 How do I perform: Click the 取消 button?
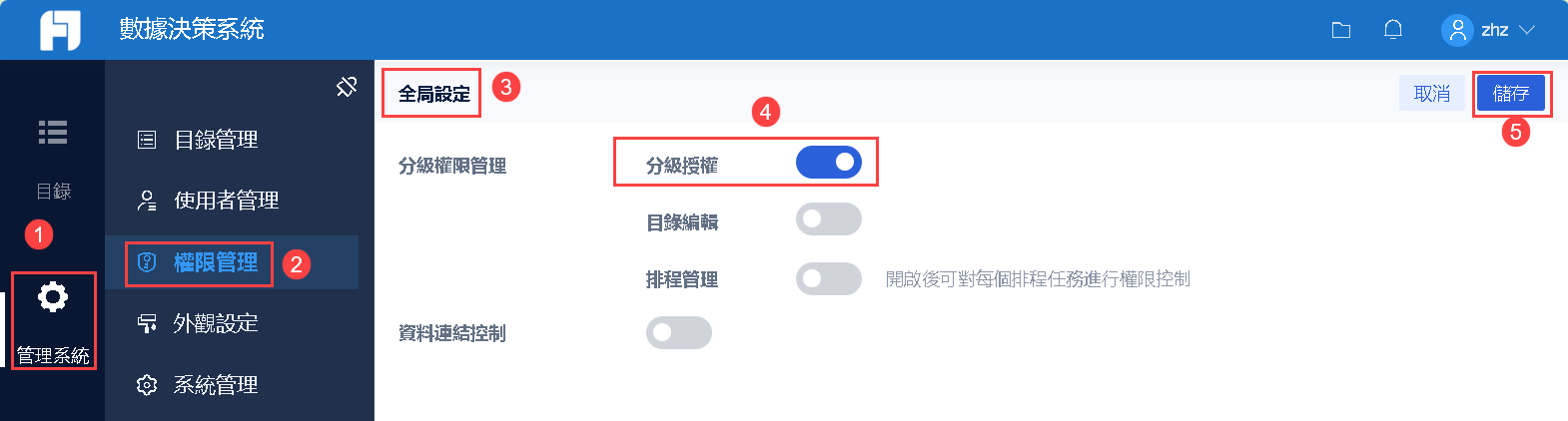point(1431,94)
